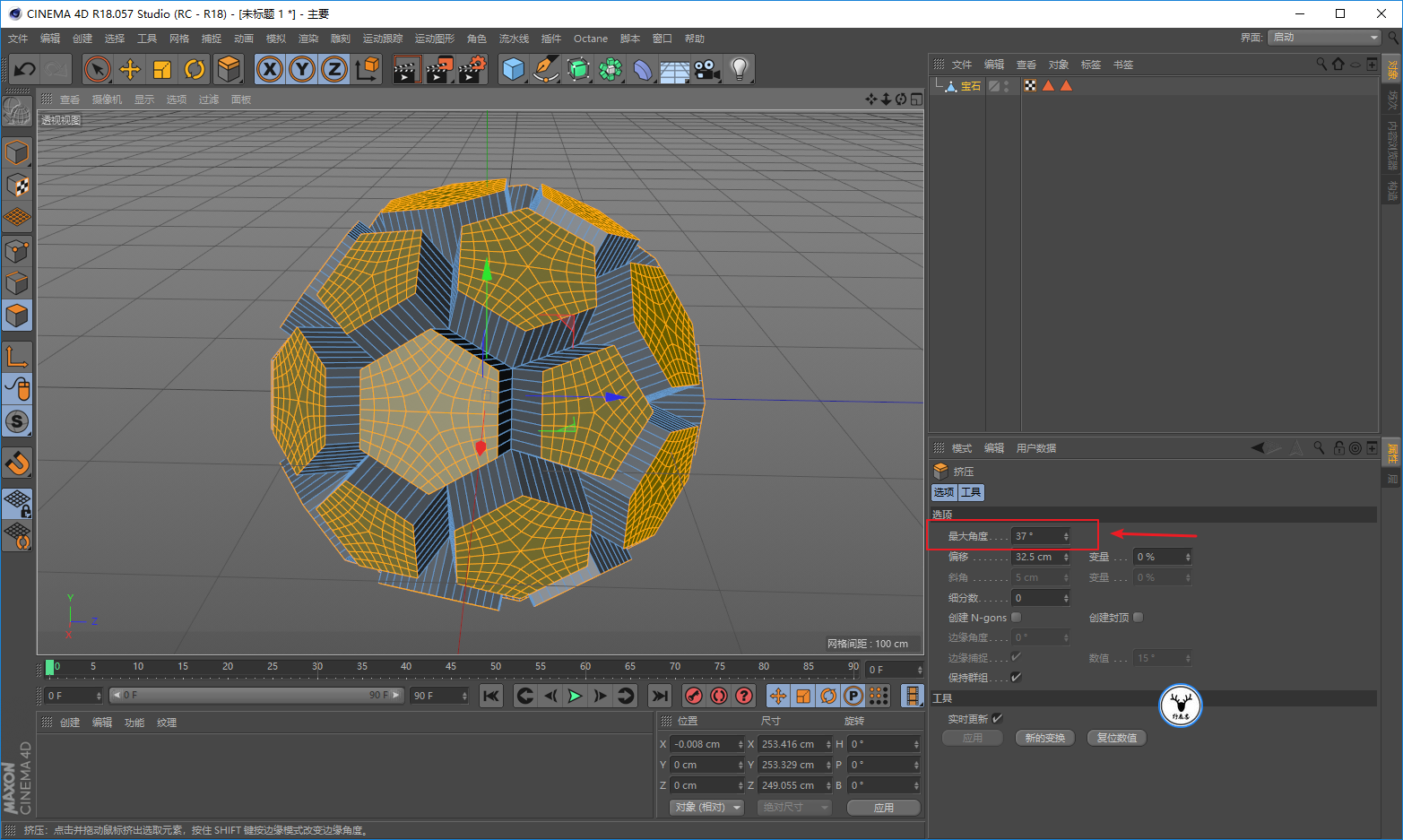The width and height of the screenshot is (1403, 840).
Task: Click the blue Bend deformer icon
Action: pos(643,69)
